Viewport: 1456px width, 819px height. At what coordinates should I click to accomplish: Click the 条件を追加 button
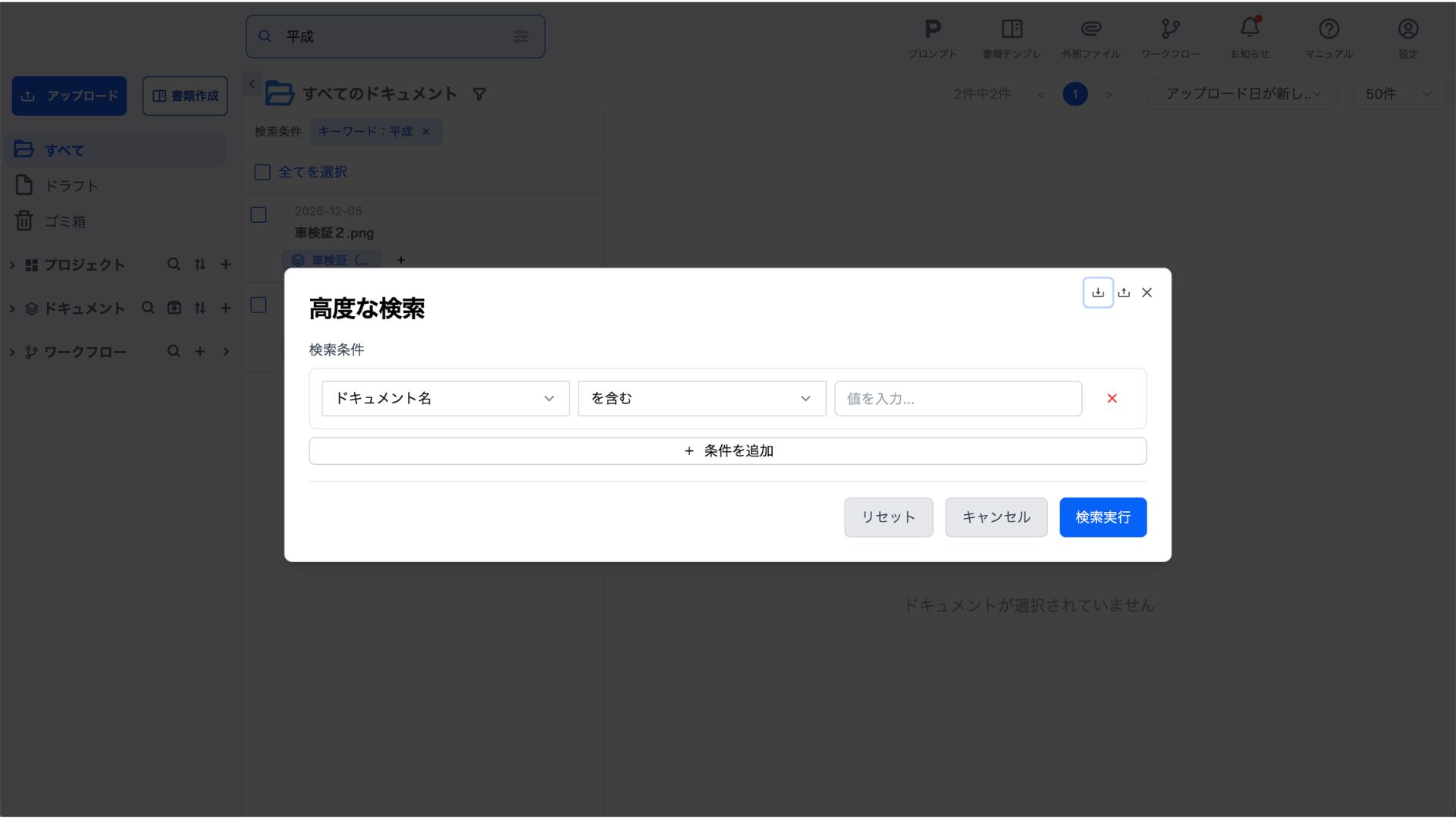[x=727, y=451]
